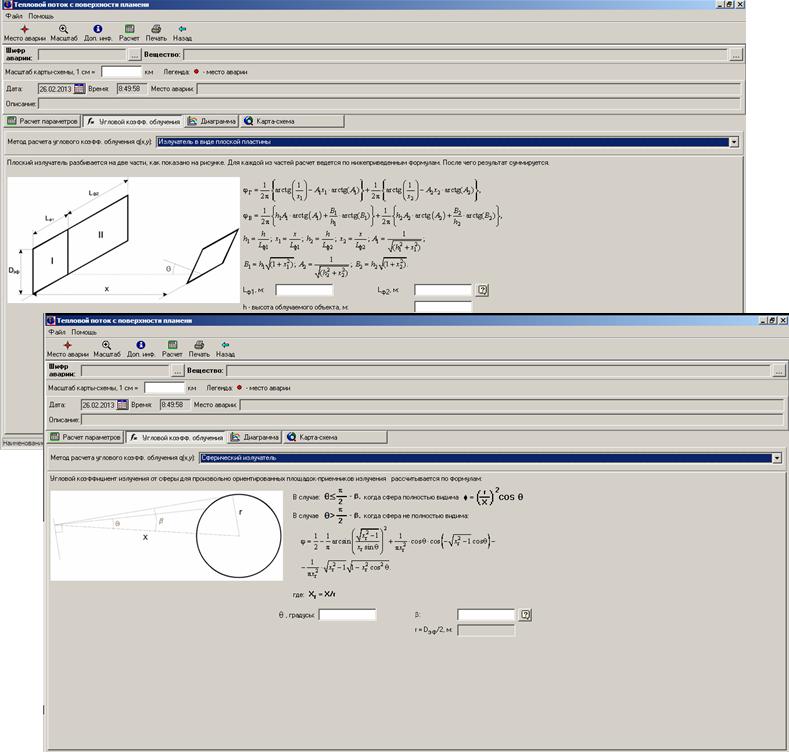
Task: Expand the 'Сферический излучатель' method dropdown
Action: click(x=776, y=458)
